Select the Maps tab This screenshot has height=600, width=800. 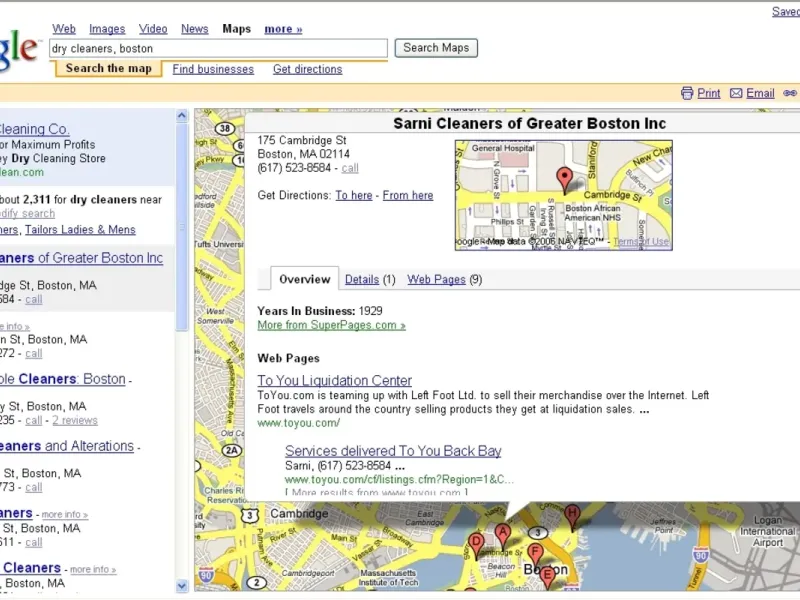pos(237,29)
